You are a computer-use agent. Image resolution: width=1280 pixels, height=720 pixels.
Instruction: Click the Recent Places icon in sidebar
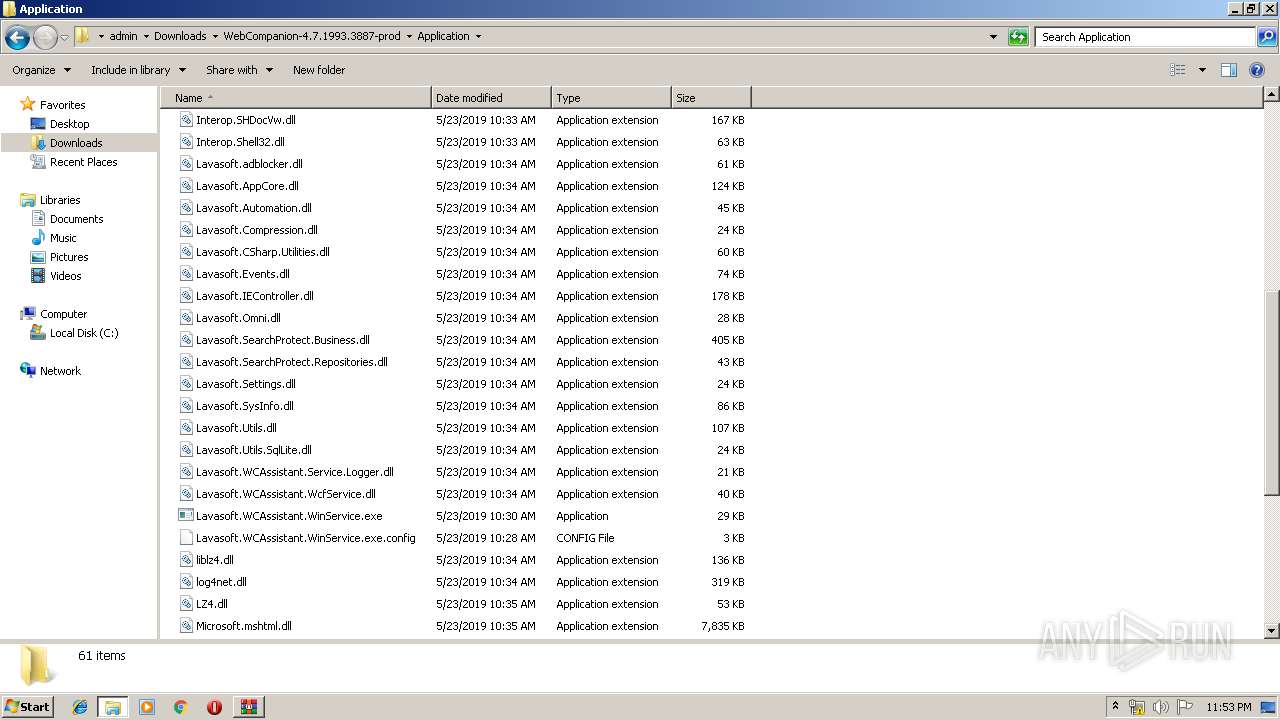pyautogui.click(x=38, y=162)
